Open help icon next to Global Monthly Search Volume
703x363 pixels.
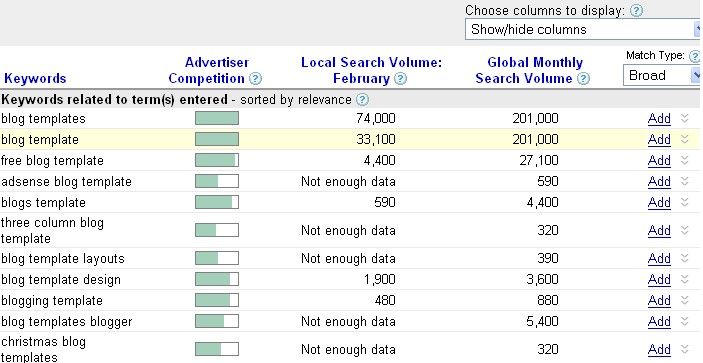point(583,79)
